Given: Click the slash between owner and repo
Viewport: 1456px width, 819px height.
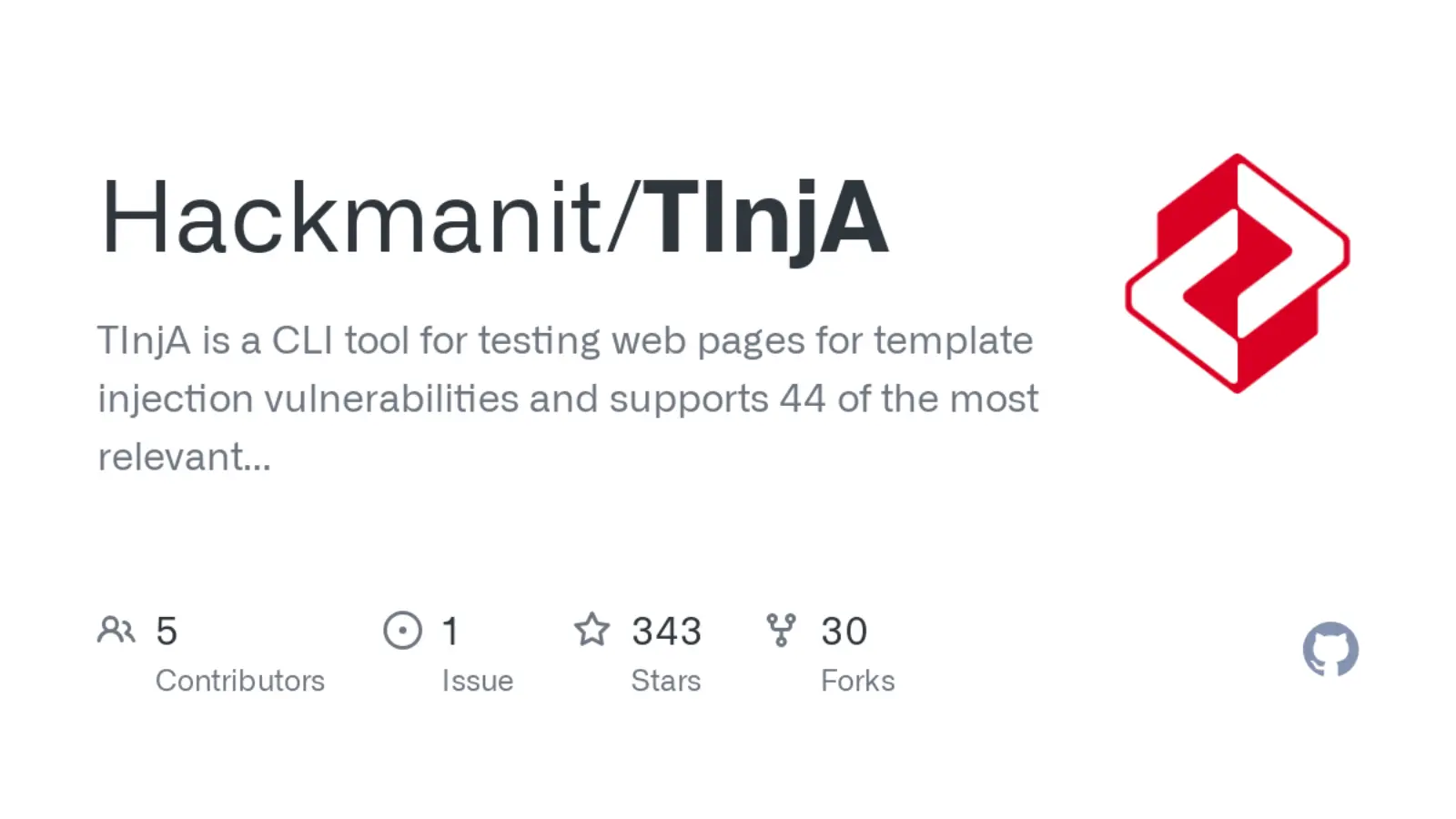Looking at the screenshot, I should pyautogui.click(x=621, y=218).
